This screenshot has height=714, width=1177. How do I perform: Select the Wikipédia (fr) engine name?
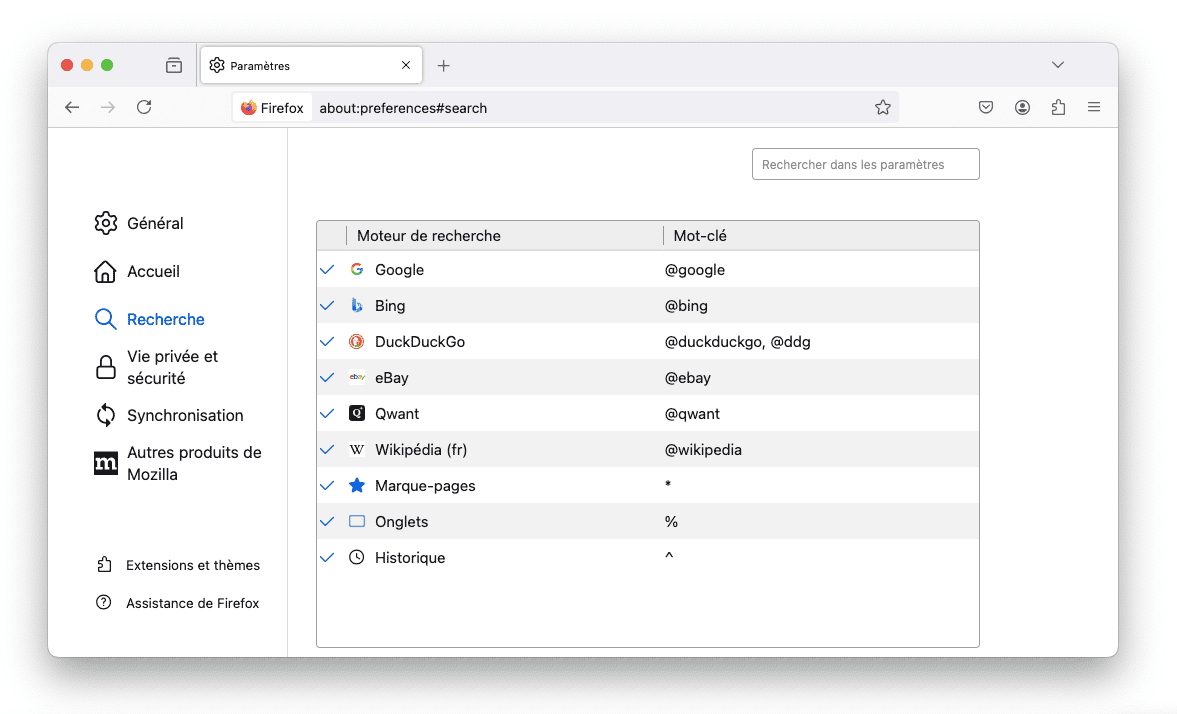click(421, 450)
